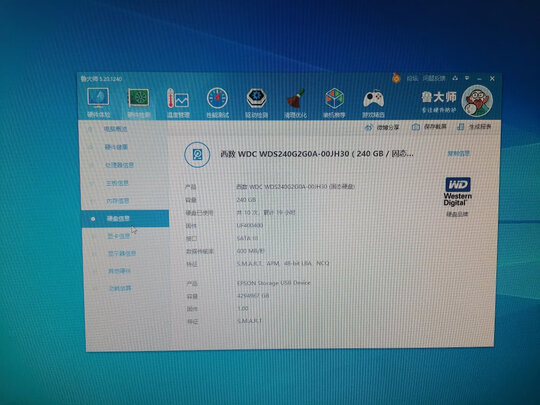Open 温度管理 thermometer icon
540x405 pixels.
pos(178,98)
